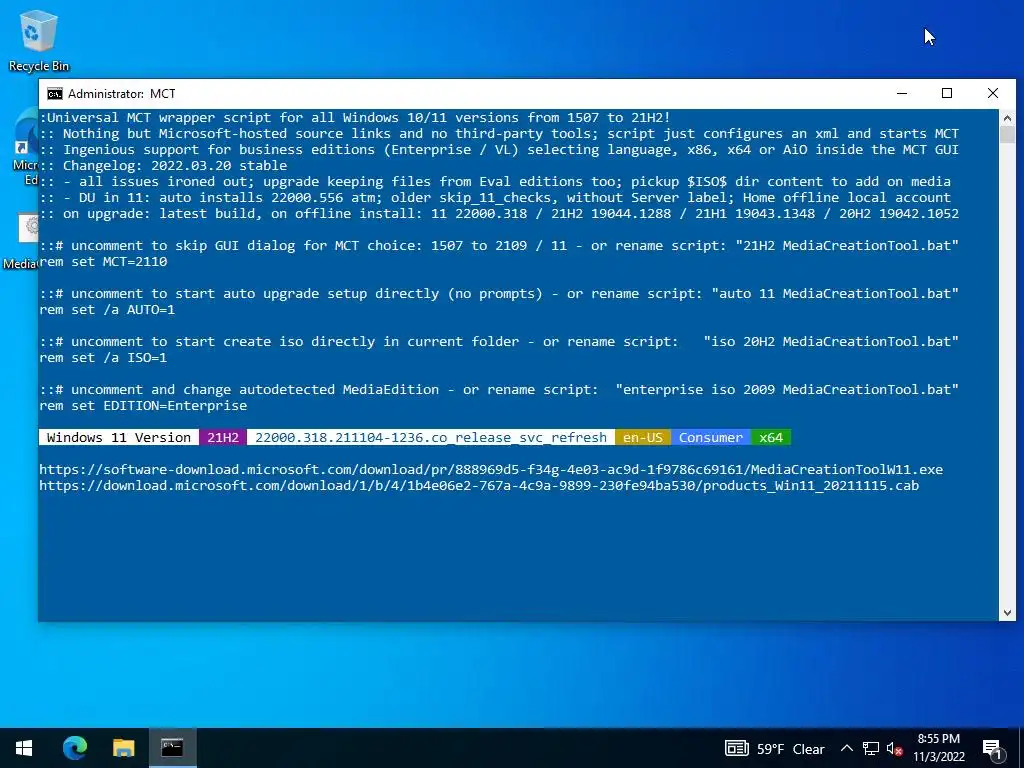Click the console vertical scrollbar thumb
The image size is (1024, 768).
click(1007, 135)
